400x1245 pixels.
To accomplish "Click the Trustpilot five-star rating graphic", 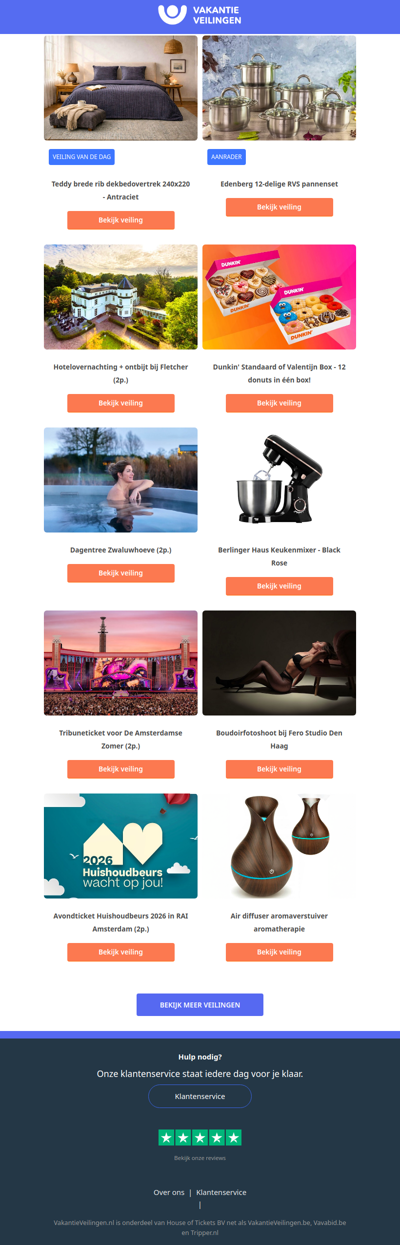I will tap(200, 1138).
